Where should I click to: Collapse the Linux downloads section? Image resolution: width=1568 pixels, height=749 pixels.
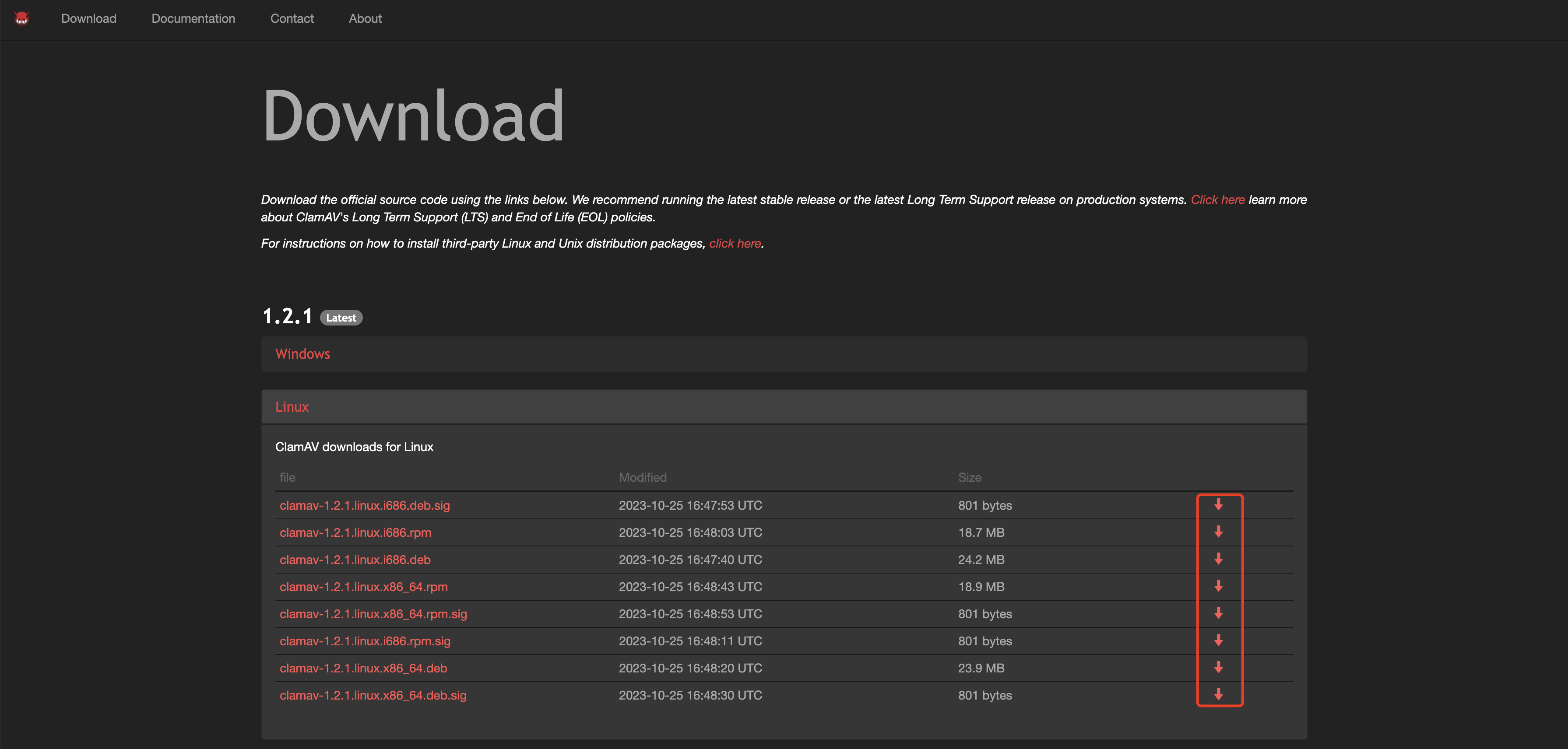292,407
